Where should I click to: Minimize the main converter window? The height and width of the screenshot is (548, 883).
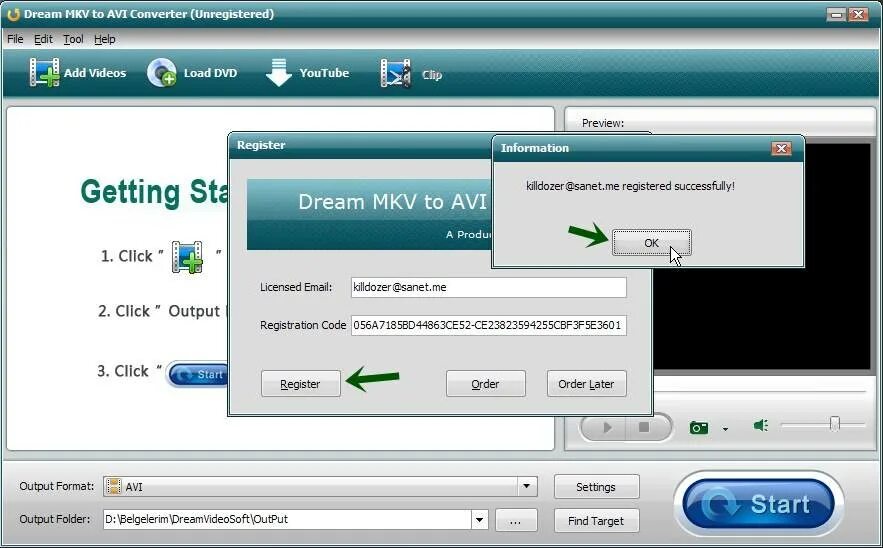[837, 15]
